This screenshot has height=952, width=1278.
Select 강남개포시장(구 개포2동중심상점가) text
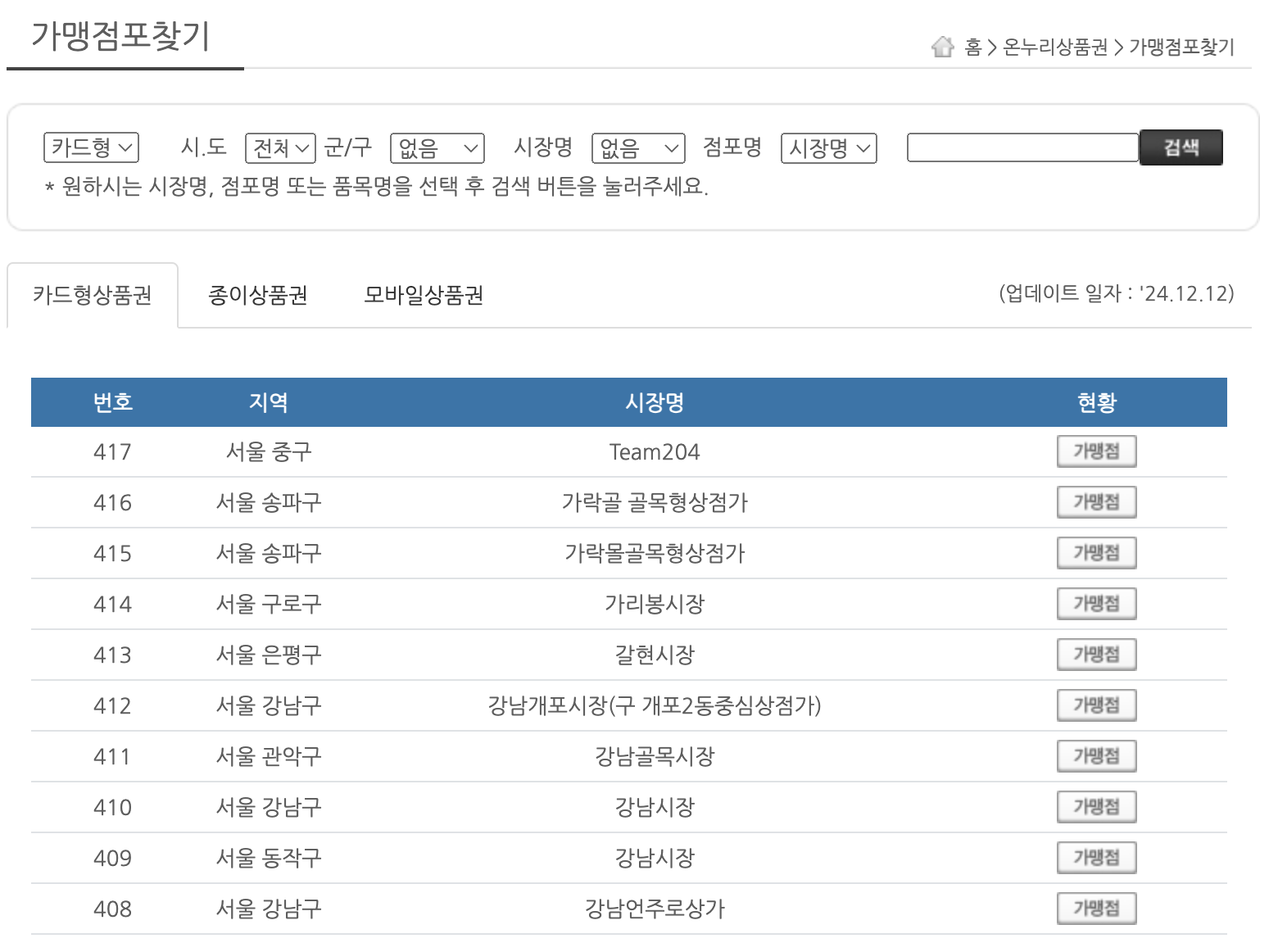[655, 705]
